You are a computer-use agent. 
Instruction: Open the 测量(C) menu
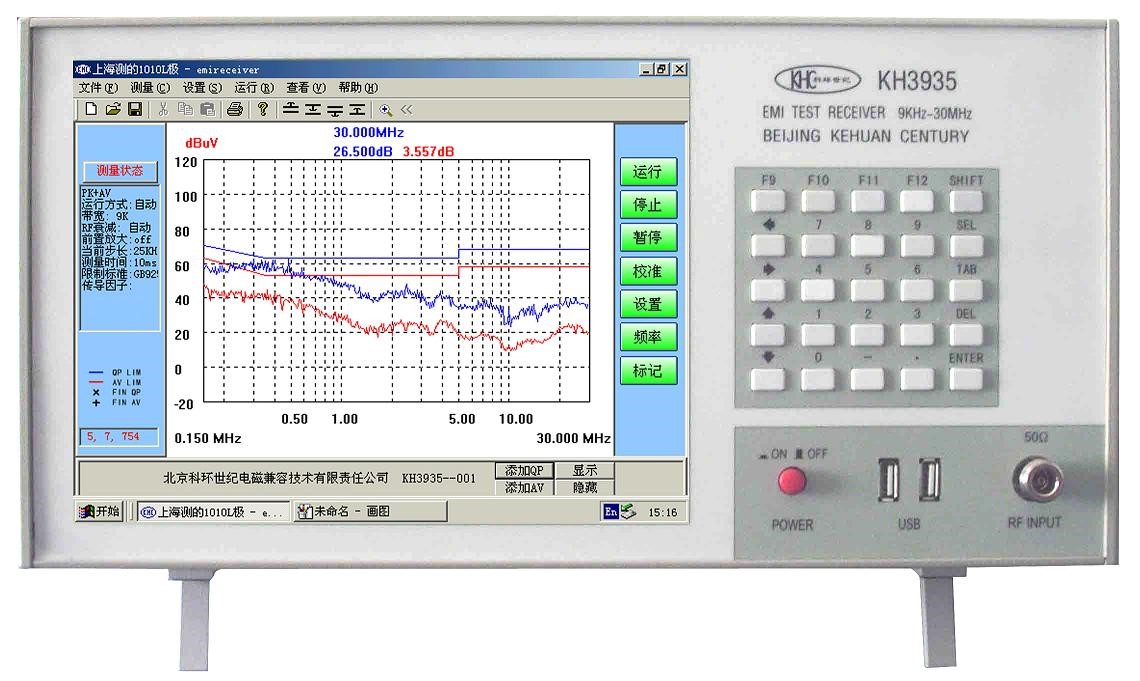(x=150, y=88)
